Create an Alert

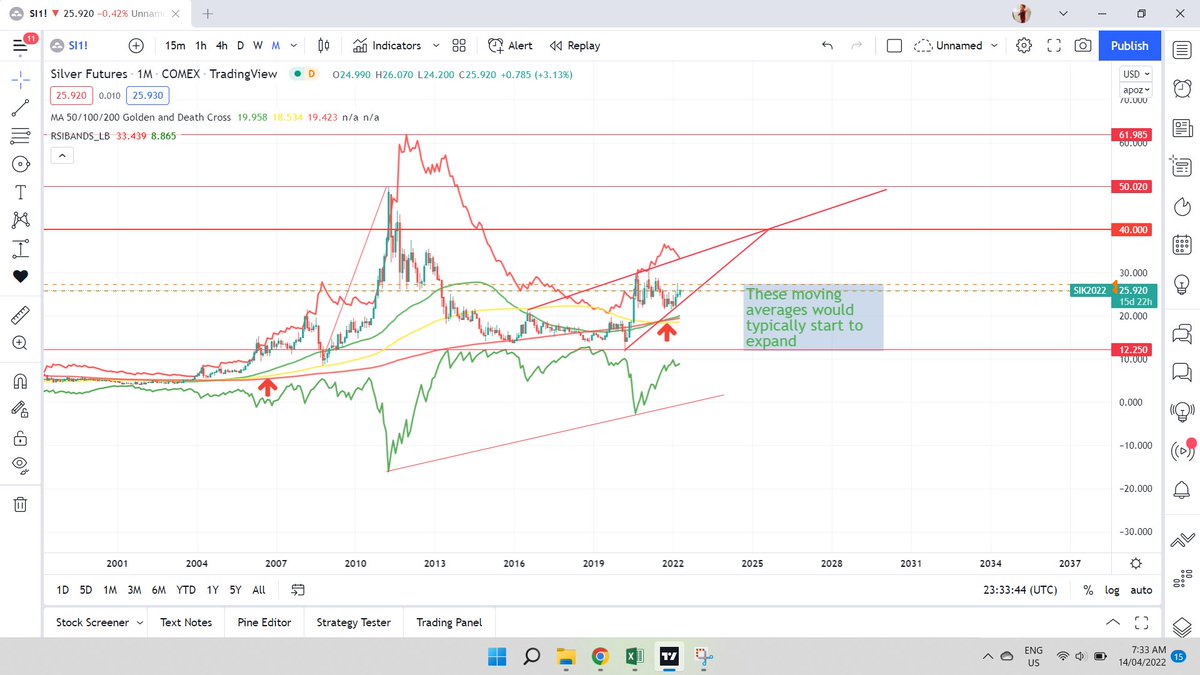(x=510, y=46)
